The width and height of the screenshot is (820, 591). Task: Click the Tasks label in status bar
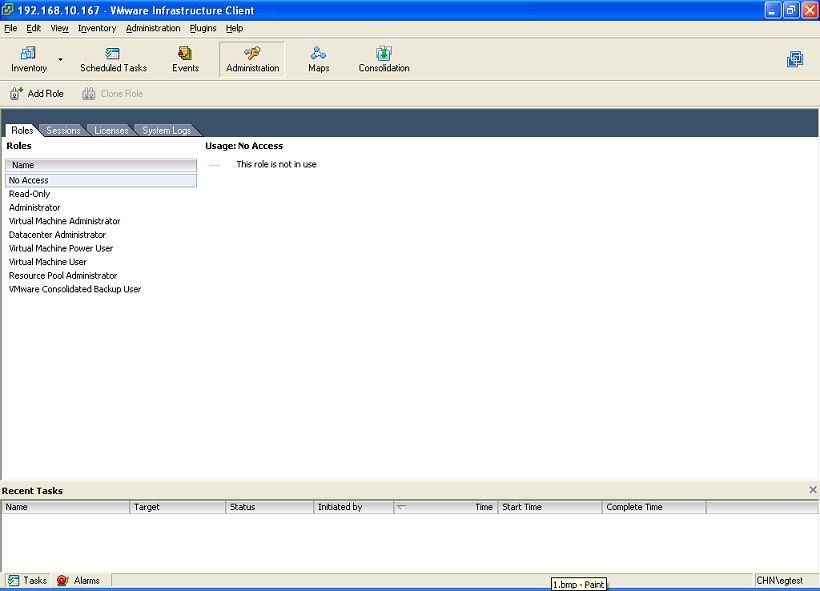(x=35, y=580)
